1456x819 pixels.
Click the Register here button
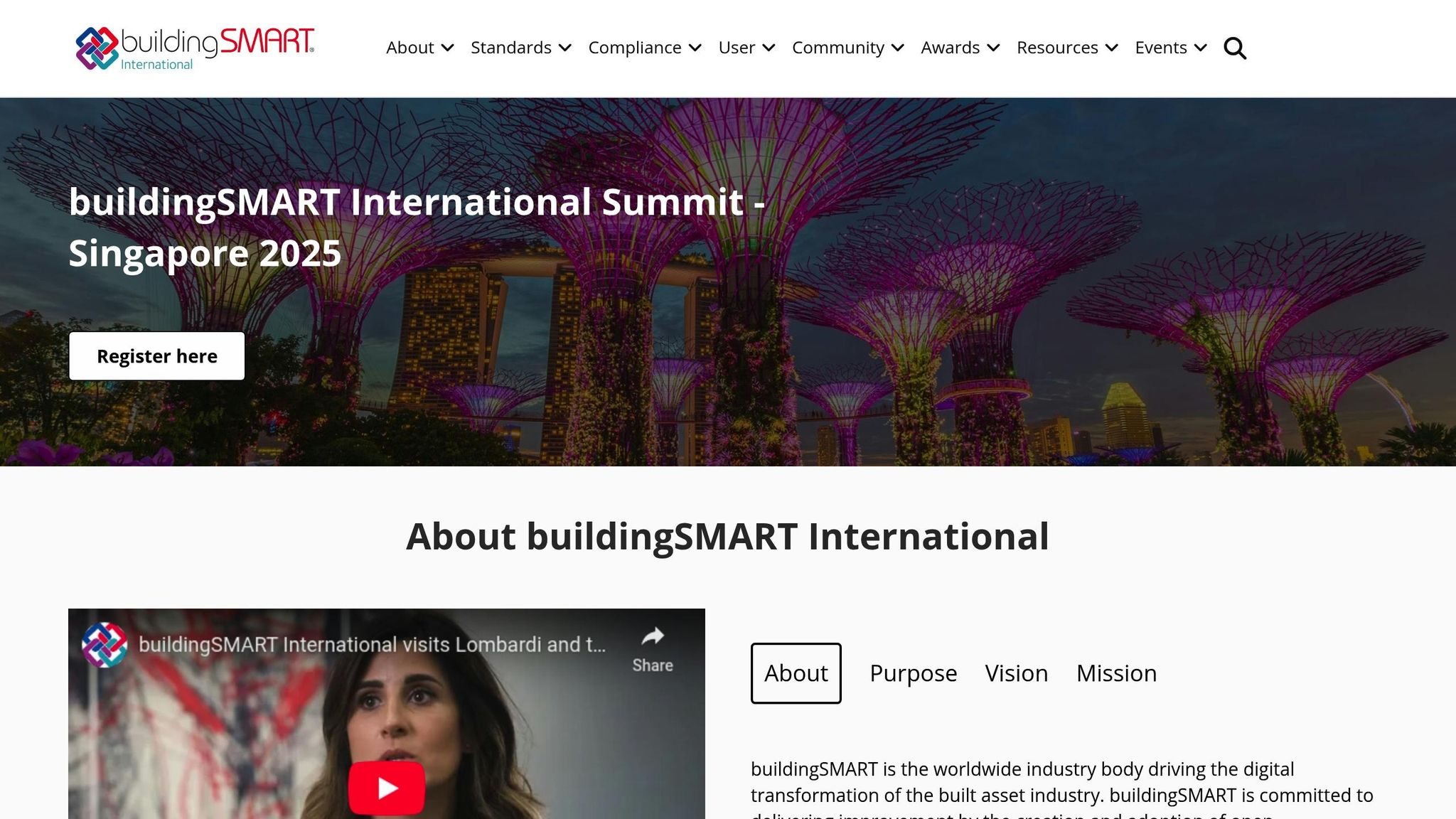point(157,356)
